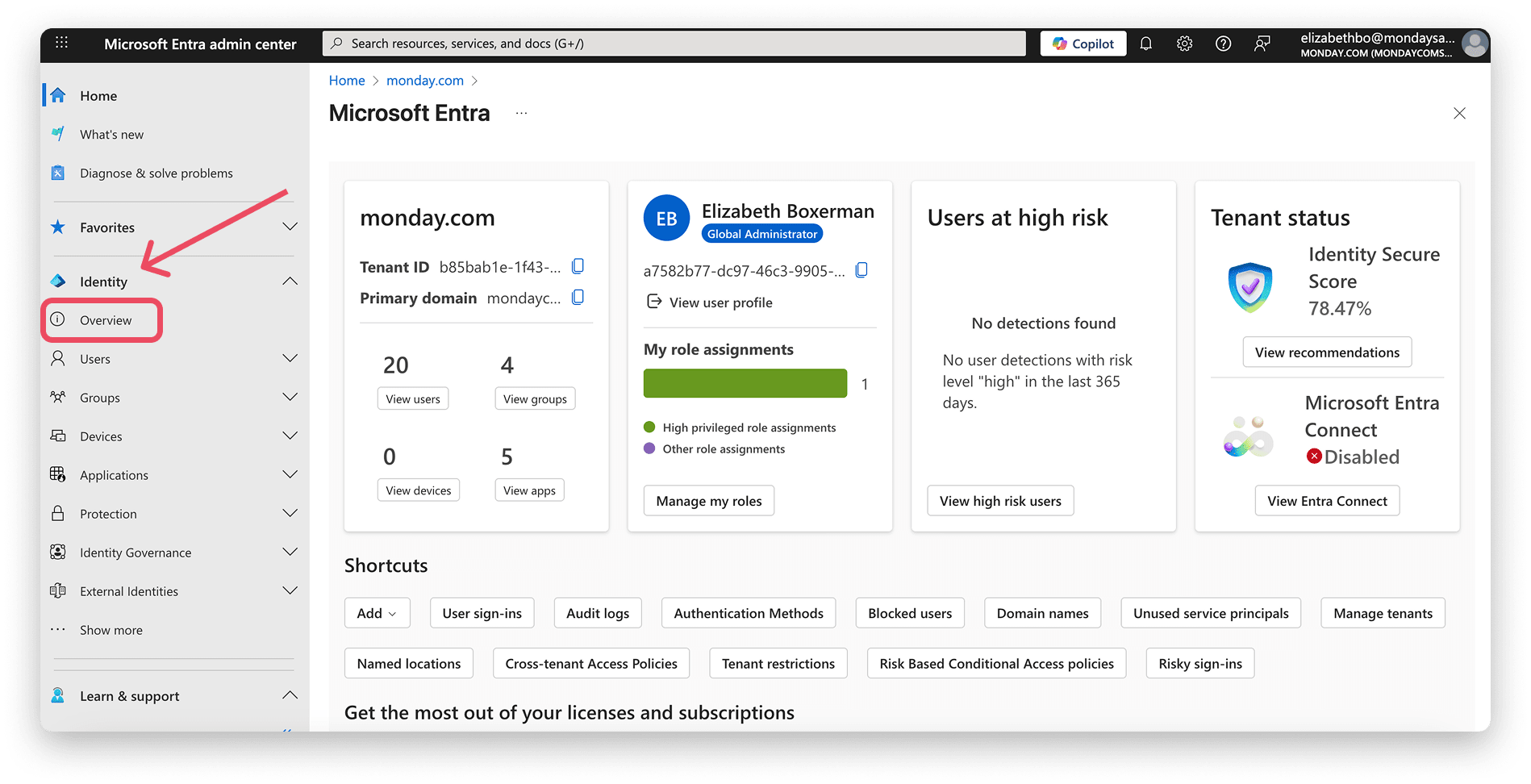Click View user profile link
Screen dimensions: 1531x784
tap(720, 302)
